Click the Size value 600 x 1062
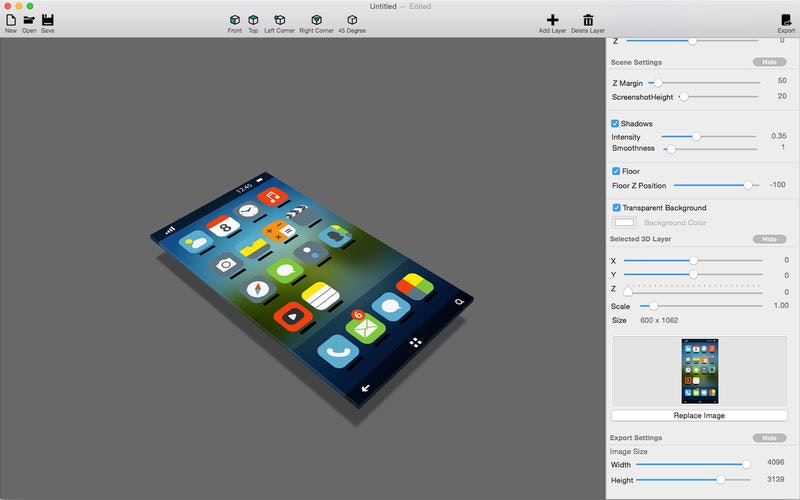This screenshot has height=500, width=800. click(659, 320)
